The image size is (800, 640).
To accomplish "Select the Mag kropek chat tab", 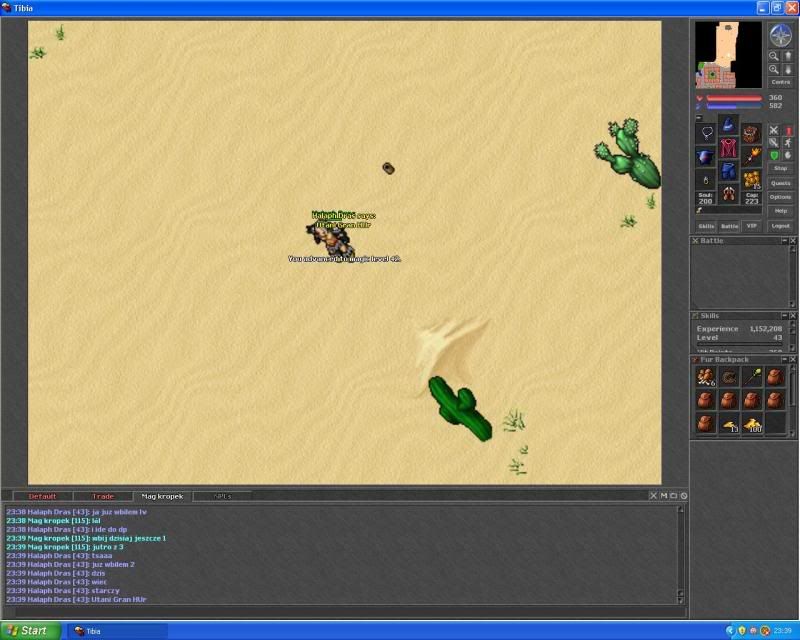I will click(x=162, y=496).
